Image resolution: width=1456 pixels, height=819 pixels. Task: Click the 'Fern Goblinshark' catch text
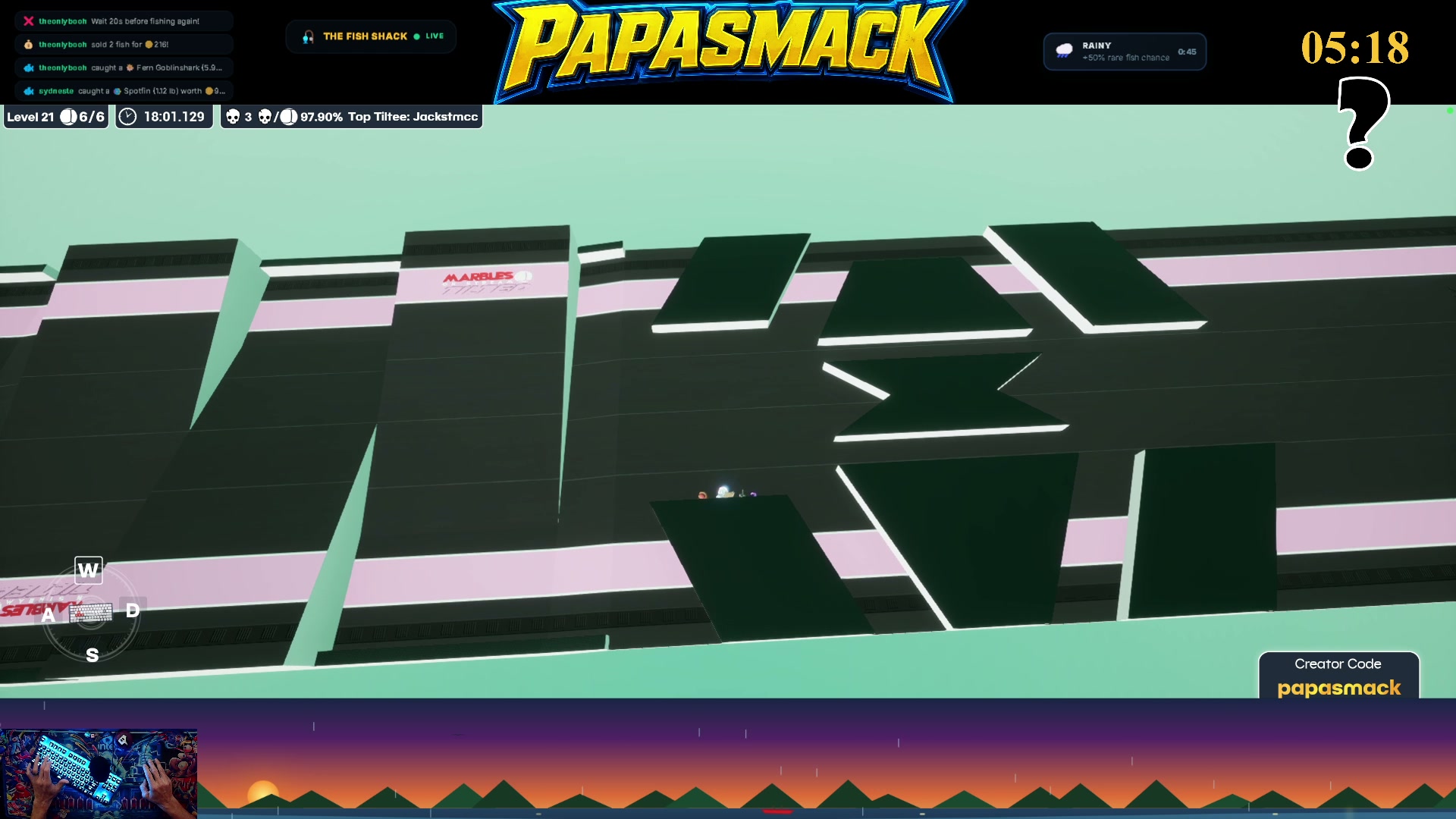[x=168, y=68]
